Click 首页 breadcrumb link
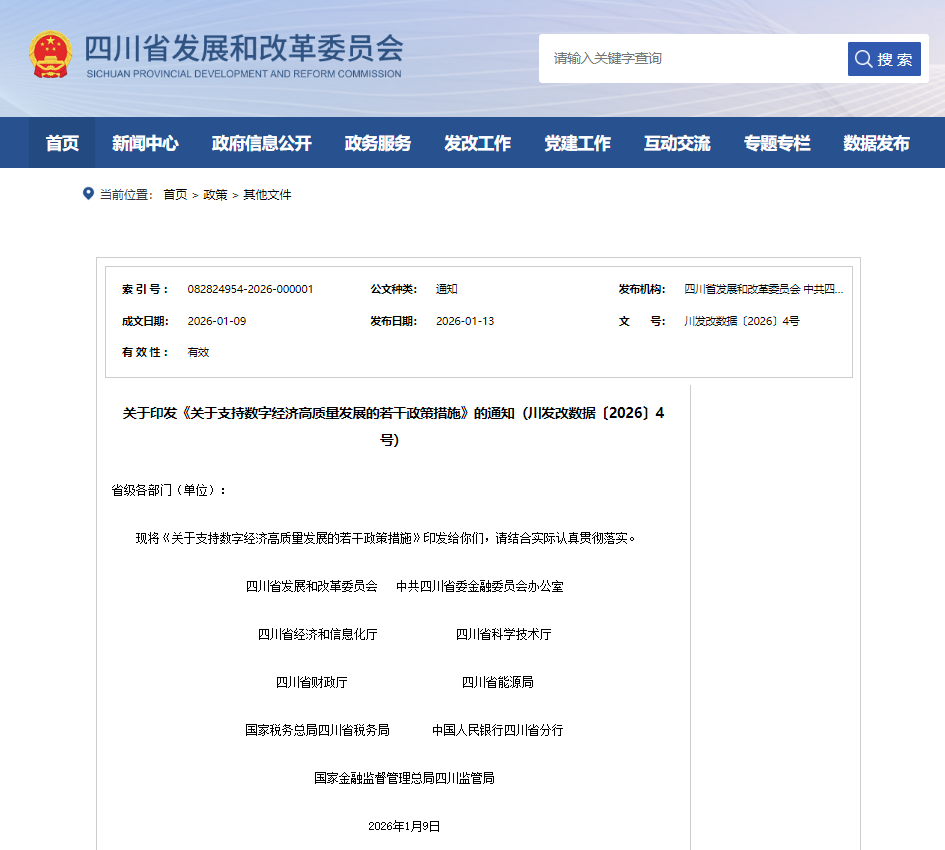945x850 pixels. [175, 195]
